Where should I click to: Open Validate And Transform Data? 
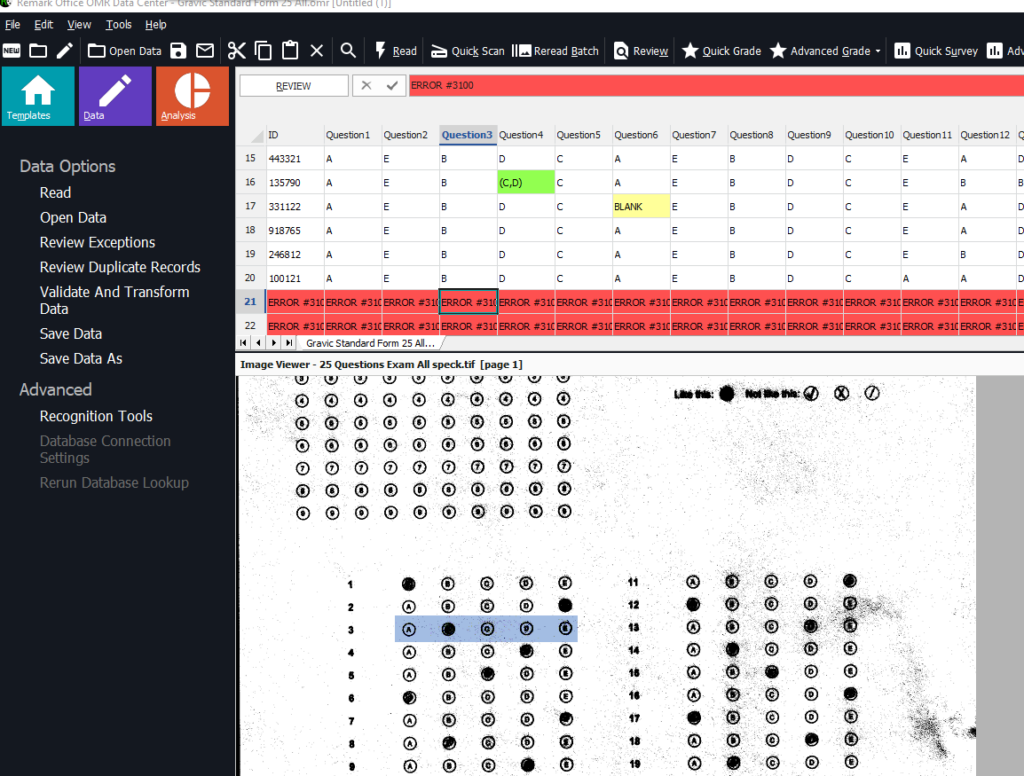114,300
